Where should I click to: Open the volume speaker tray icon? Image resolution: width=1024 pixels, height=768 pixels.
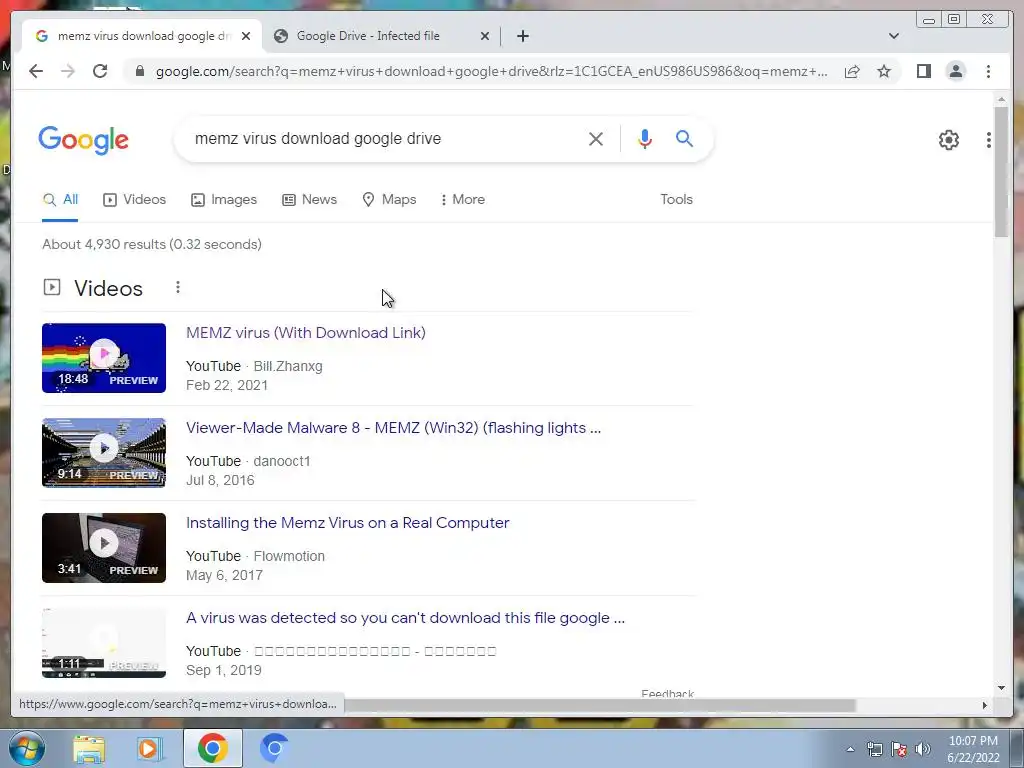point(923,750)
